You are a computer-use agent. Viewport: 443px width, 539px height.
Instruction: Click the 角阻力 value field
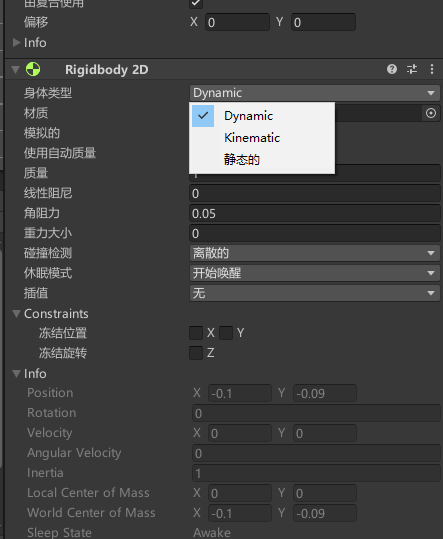[x=314, y=213]
